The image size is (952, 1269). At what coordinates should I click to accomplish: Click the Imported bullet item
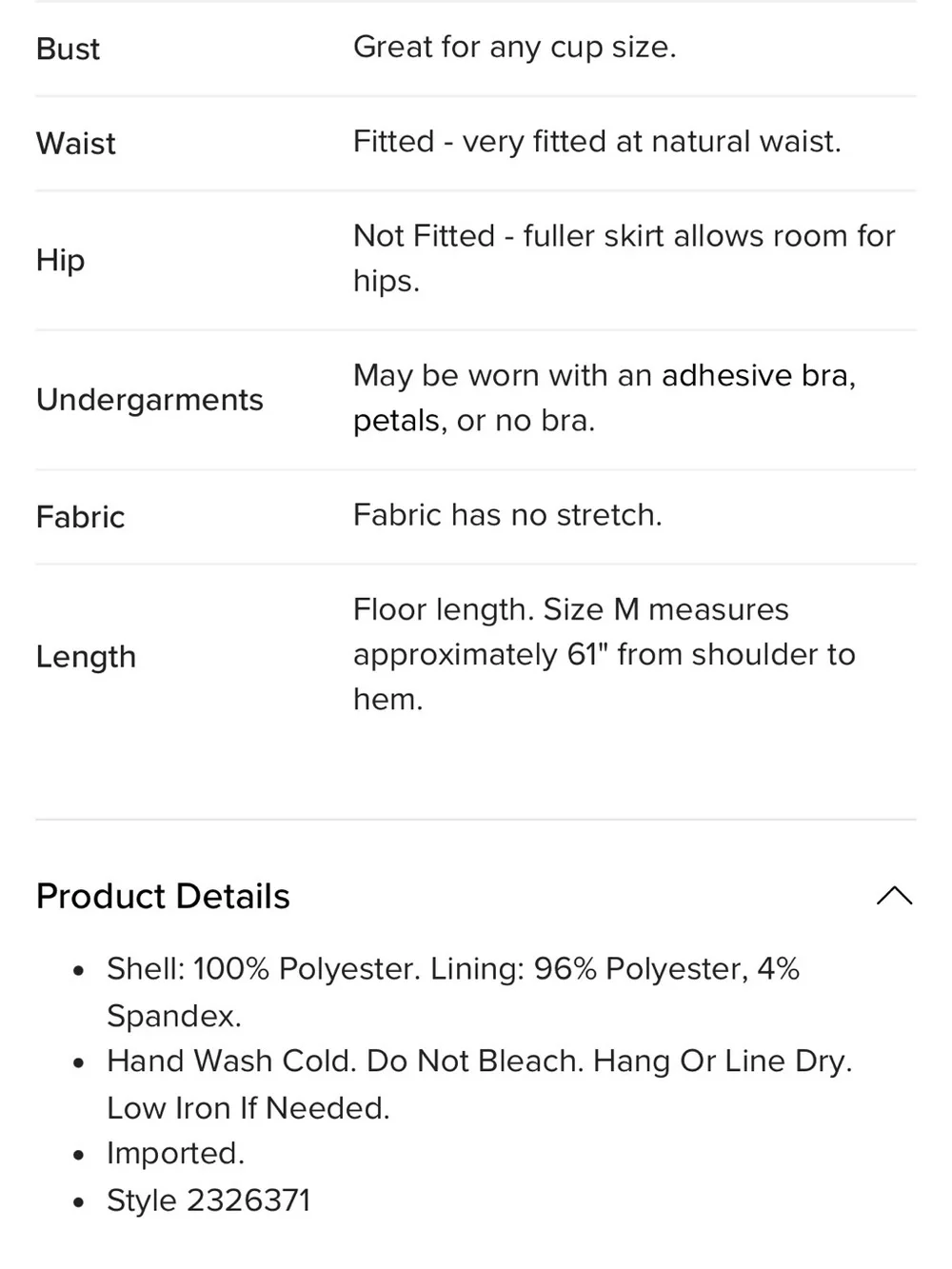(x=175, y=1154)
